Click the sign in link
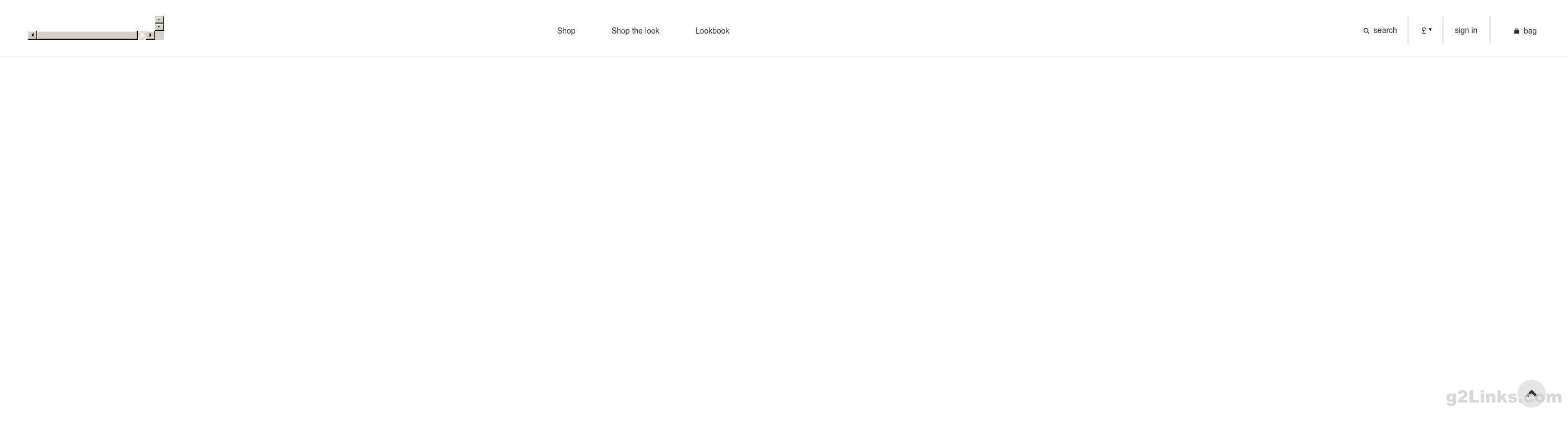Image resolution: width=1568 pixels, height=430 pixels. tap(1465, 30)
